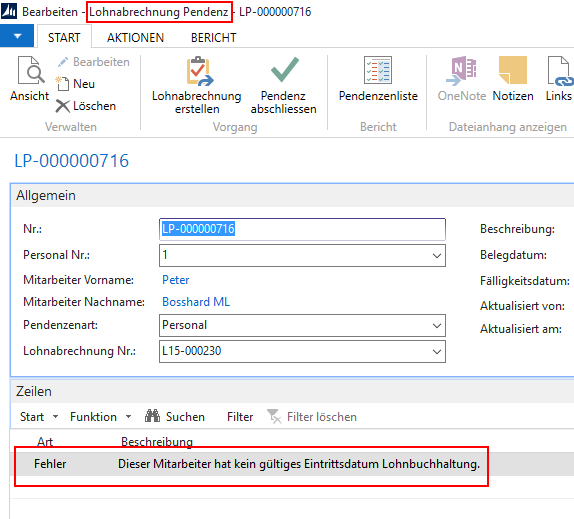Viewport: 574px width, 519px height.
Task: Open the Pendenzenliste report icon
Action: (378, 70)
